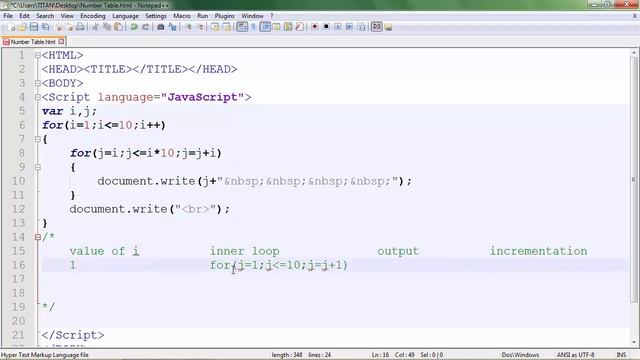Image resolution: width=640 pixels, height=360 pixels.
Task: Open the Plugins menu
Action: pos(224,16)
